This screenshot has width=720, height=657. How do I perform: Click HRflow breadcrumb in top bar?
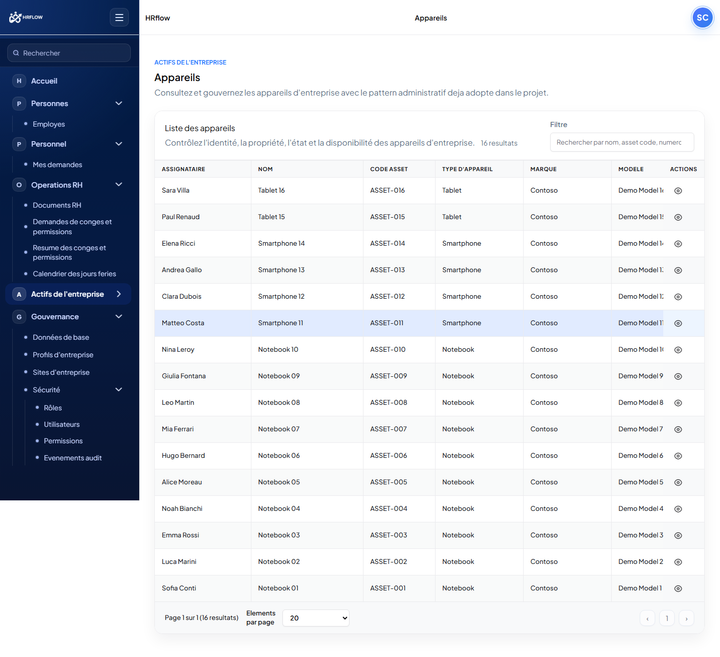(x=158, y=18)
